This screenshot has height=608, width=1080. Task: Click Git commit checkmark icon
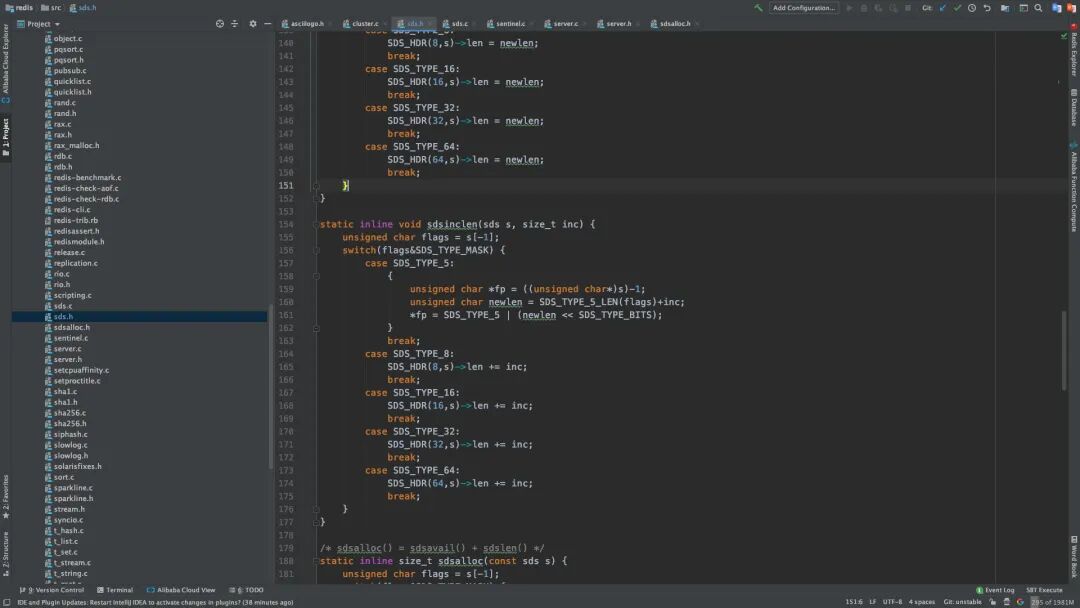point(957,8)
